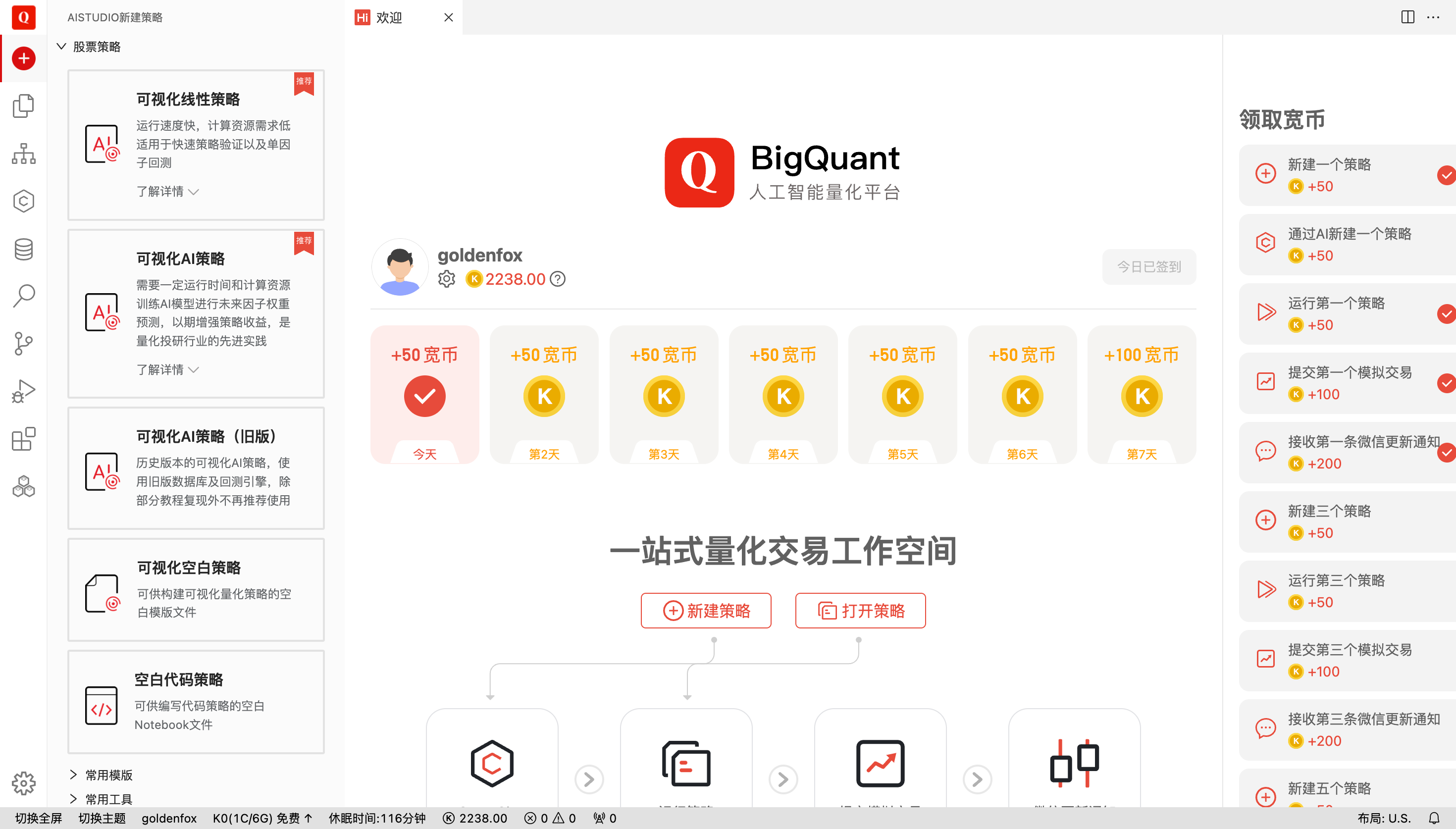Viewport: 1456px width, 829px height.
Task: Click the 打开策略 button
Action: point(860,611)
